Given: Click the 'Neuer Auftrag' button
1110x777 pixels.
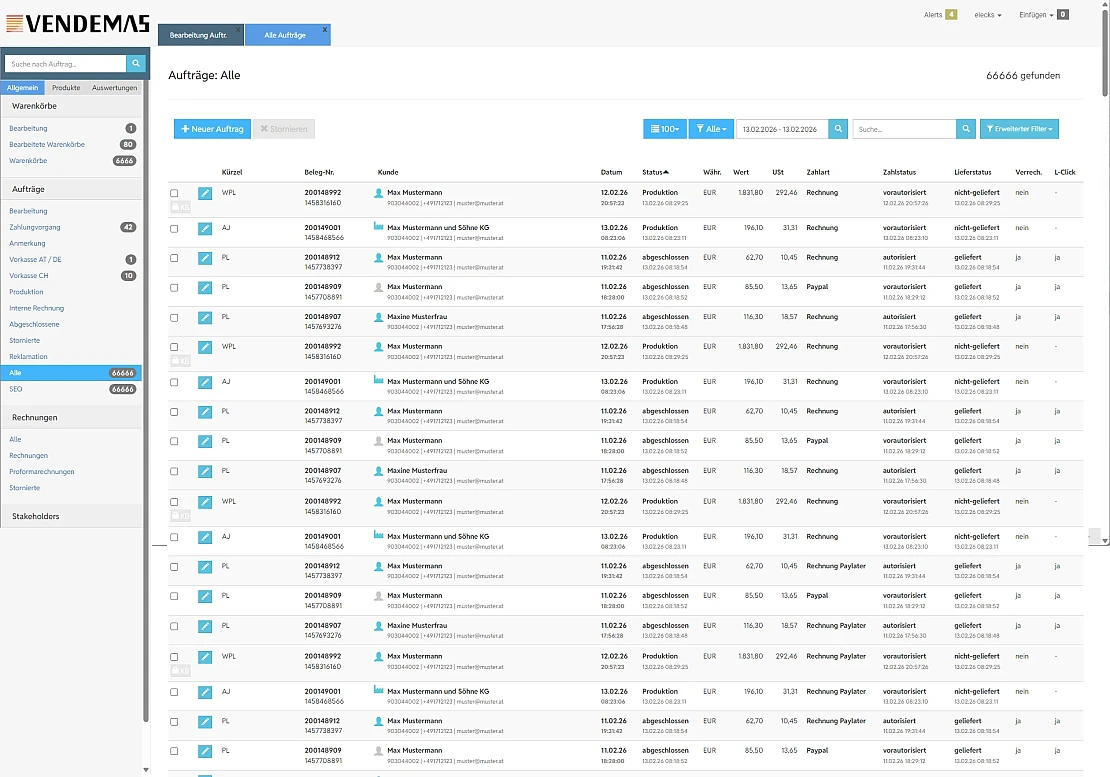Looking at the screenshot, I should (x=212, y=129).
